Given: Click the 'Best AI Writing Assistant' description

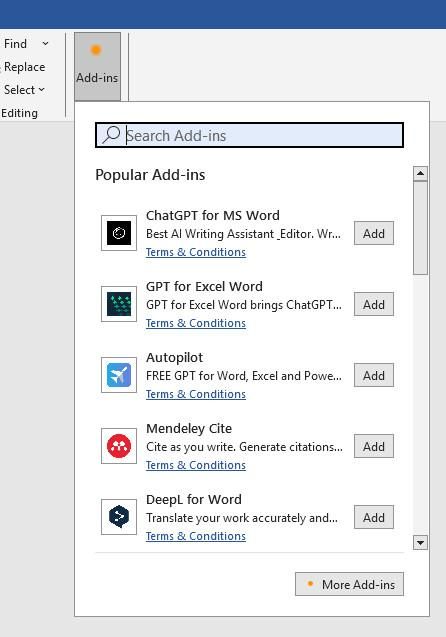Looking at the screenshot, I should coord(243,234).
